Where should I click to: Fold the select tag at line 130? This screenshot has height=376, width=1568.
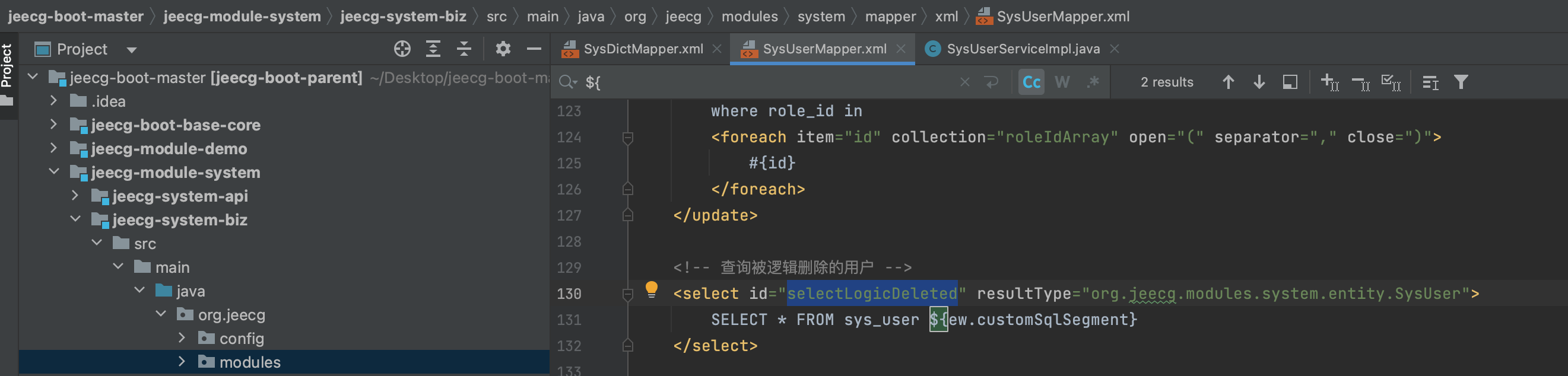[628, 295]
